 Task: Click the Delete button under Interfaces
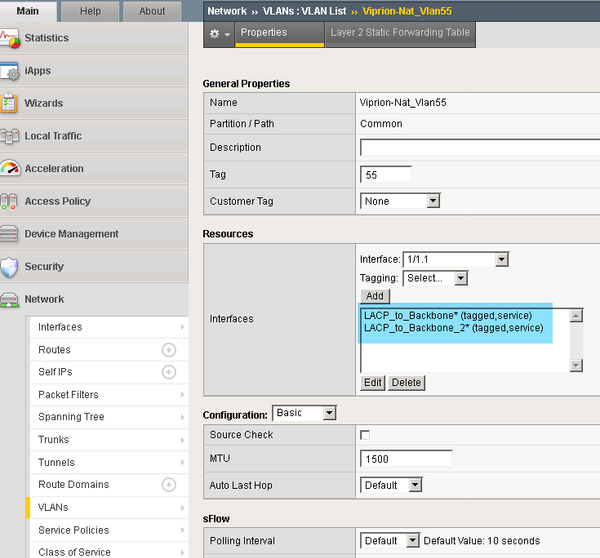pos(406,383)
